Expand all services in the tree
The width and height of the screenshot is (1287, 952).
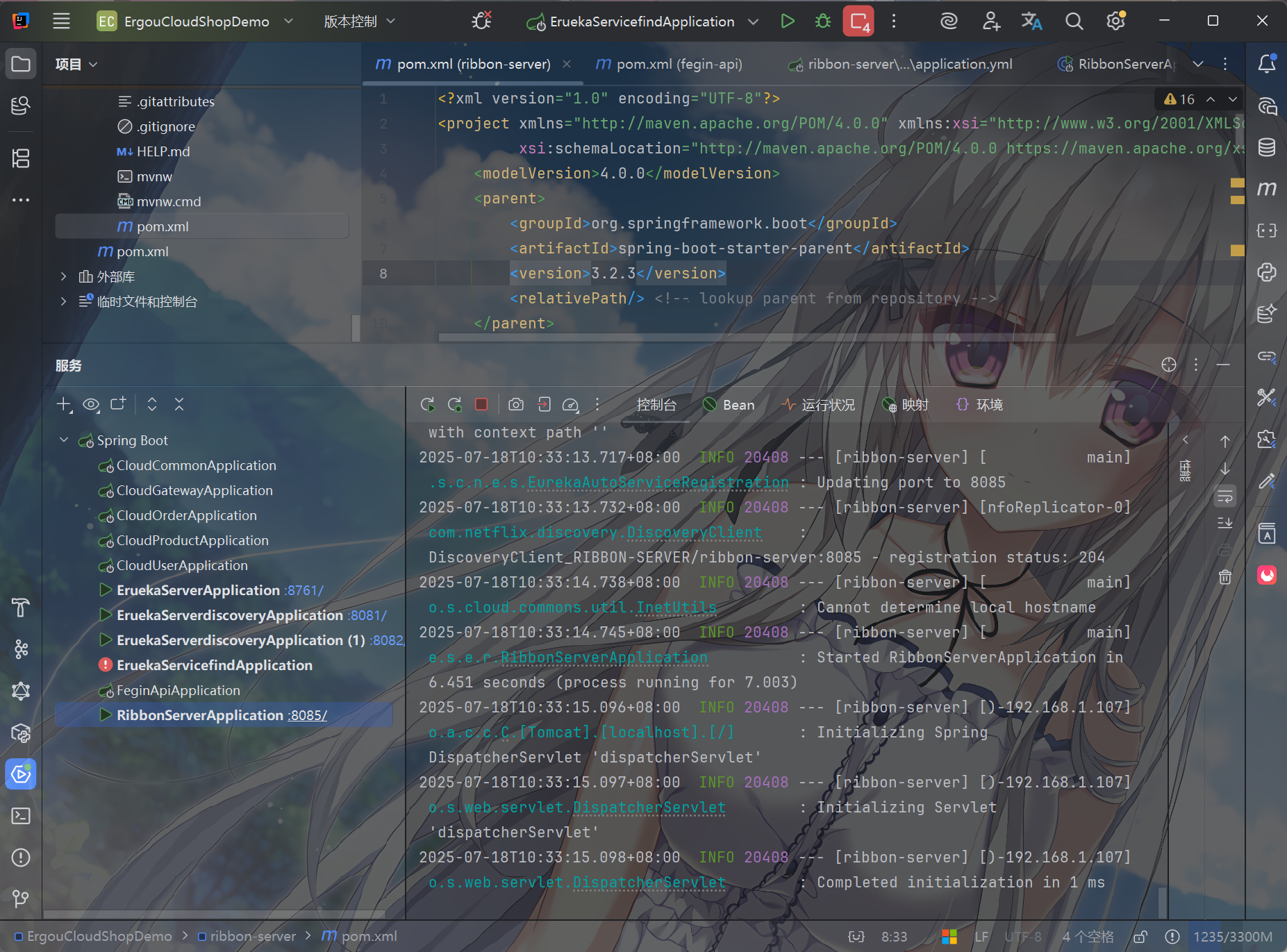tap(152, 404)
